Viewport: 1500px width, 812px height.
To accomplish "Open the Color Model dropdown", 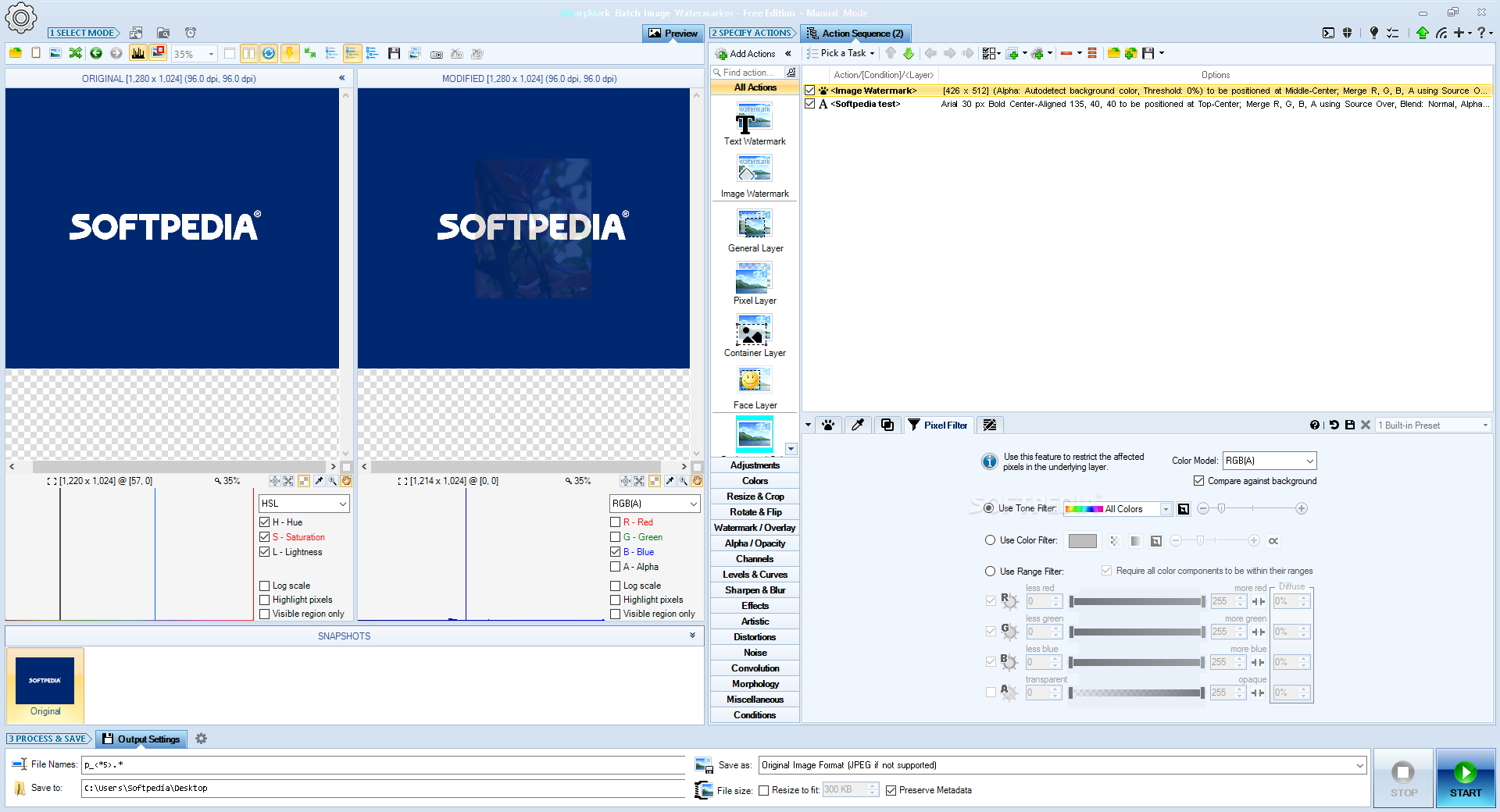I will click(1270, 461).
